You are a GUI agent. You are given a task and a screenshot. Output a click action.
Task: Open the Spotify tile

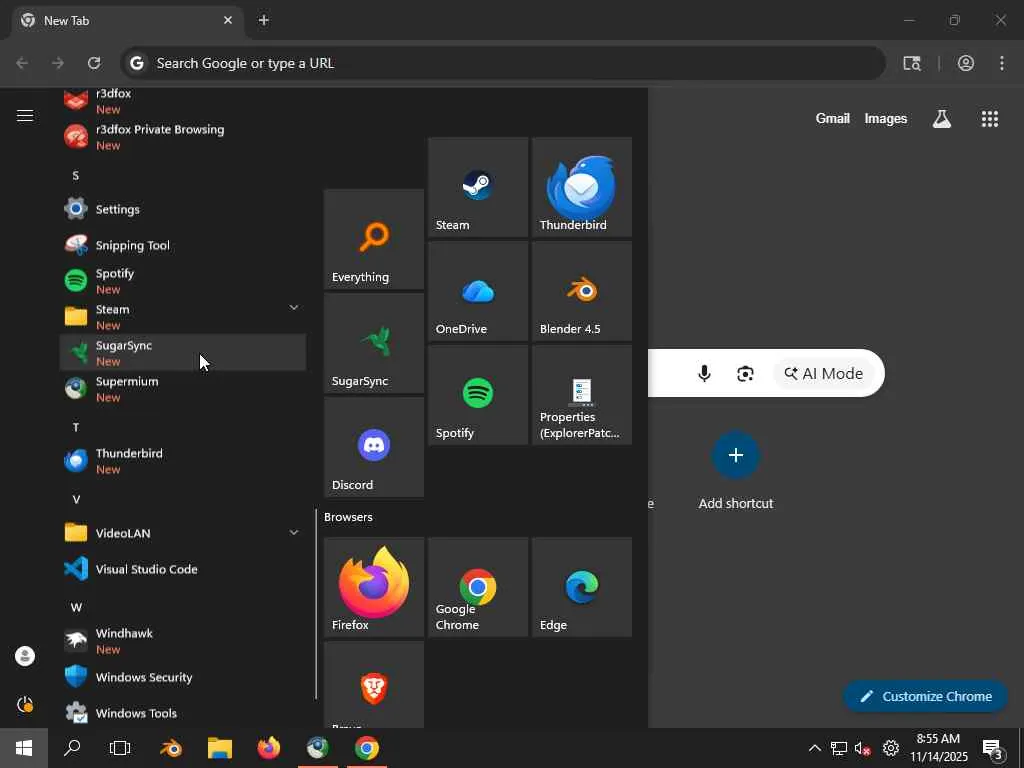(x=477, y=394)
